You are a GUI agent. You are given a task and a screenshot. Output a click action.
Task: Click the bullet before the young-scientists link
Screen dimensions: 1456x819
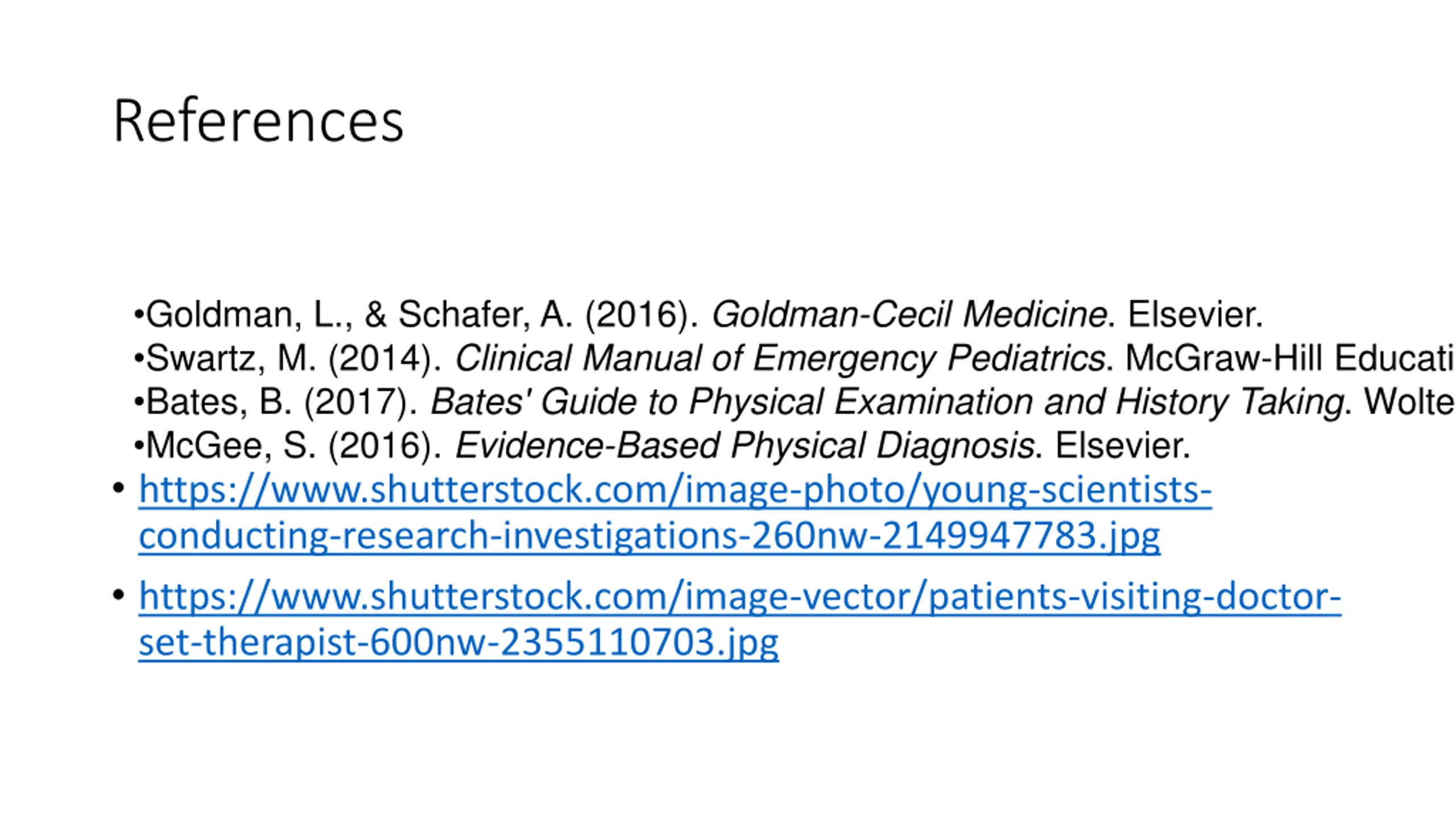pyautogui.click(x=118, y=488)
